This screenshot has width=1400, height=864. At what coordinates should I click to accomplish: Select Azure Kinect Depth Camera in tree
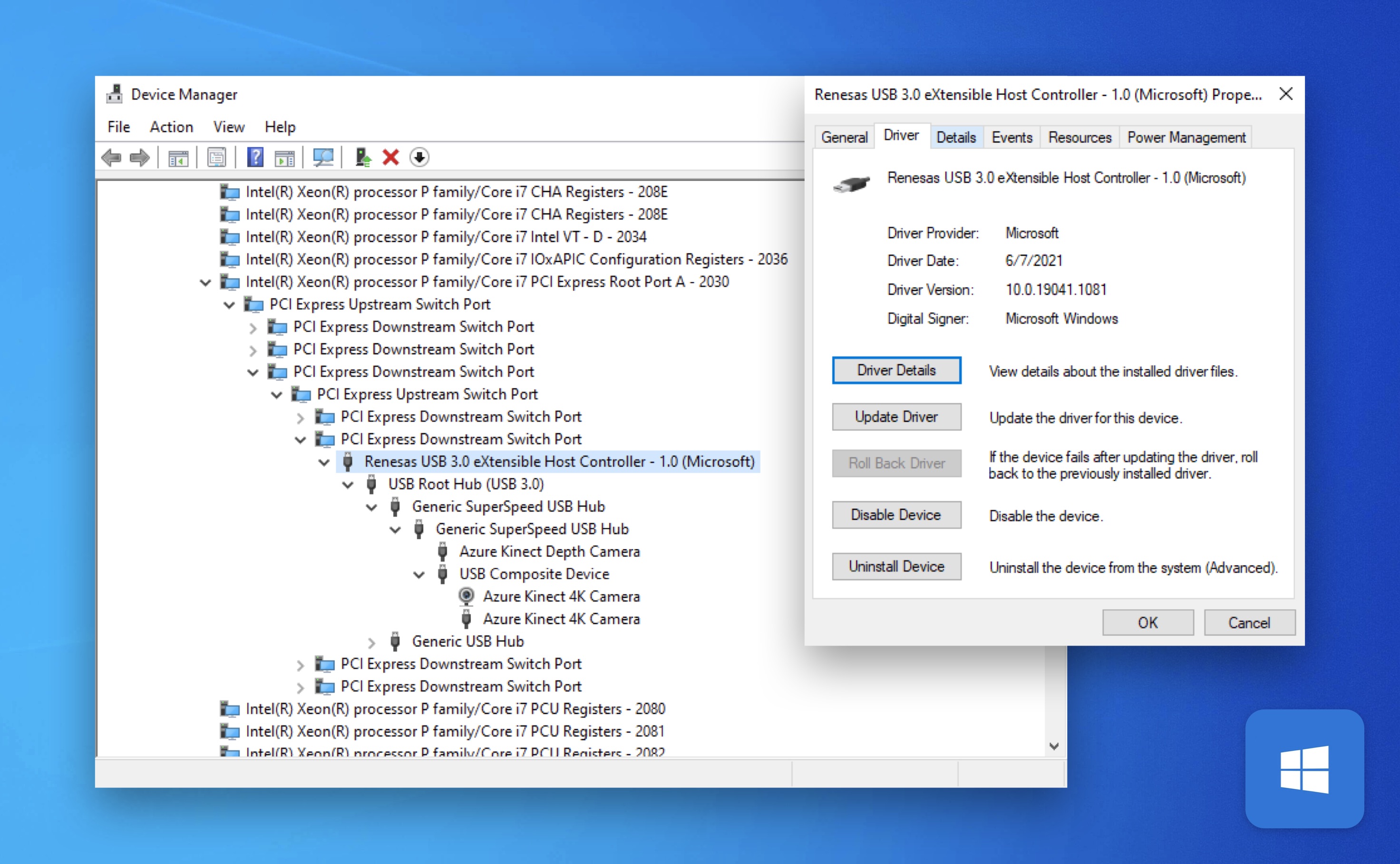(x=549, y=551)
